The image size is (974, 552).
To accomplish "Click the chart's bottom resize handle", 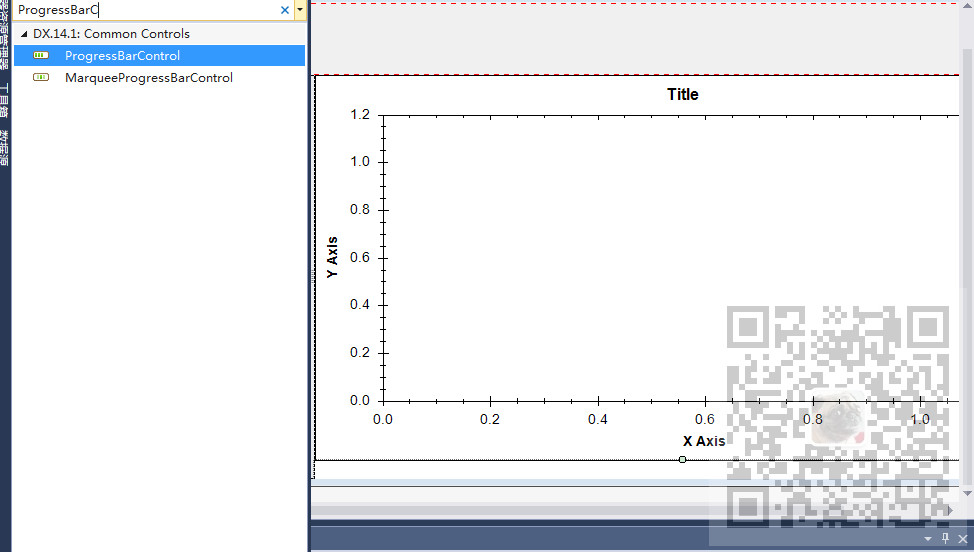I will click(682, 459).
